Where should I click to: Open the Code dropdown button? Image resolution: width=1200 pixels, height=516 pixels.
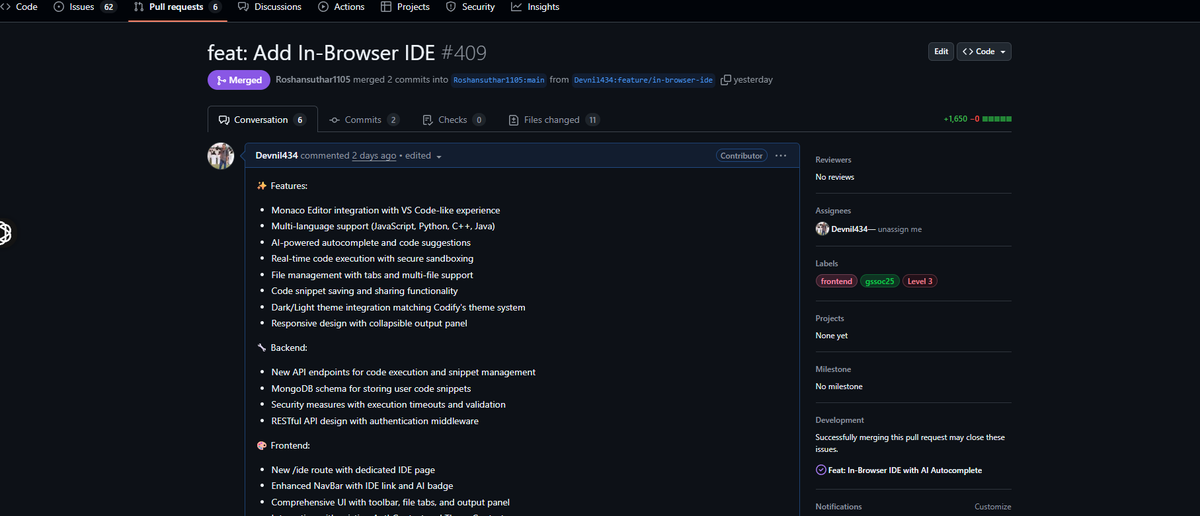984,51
